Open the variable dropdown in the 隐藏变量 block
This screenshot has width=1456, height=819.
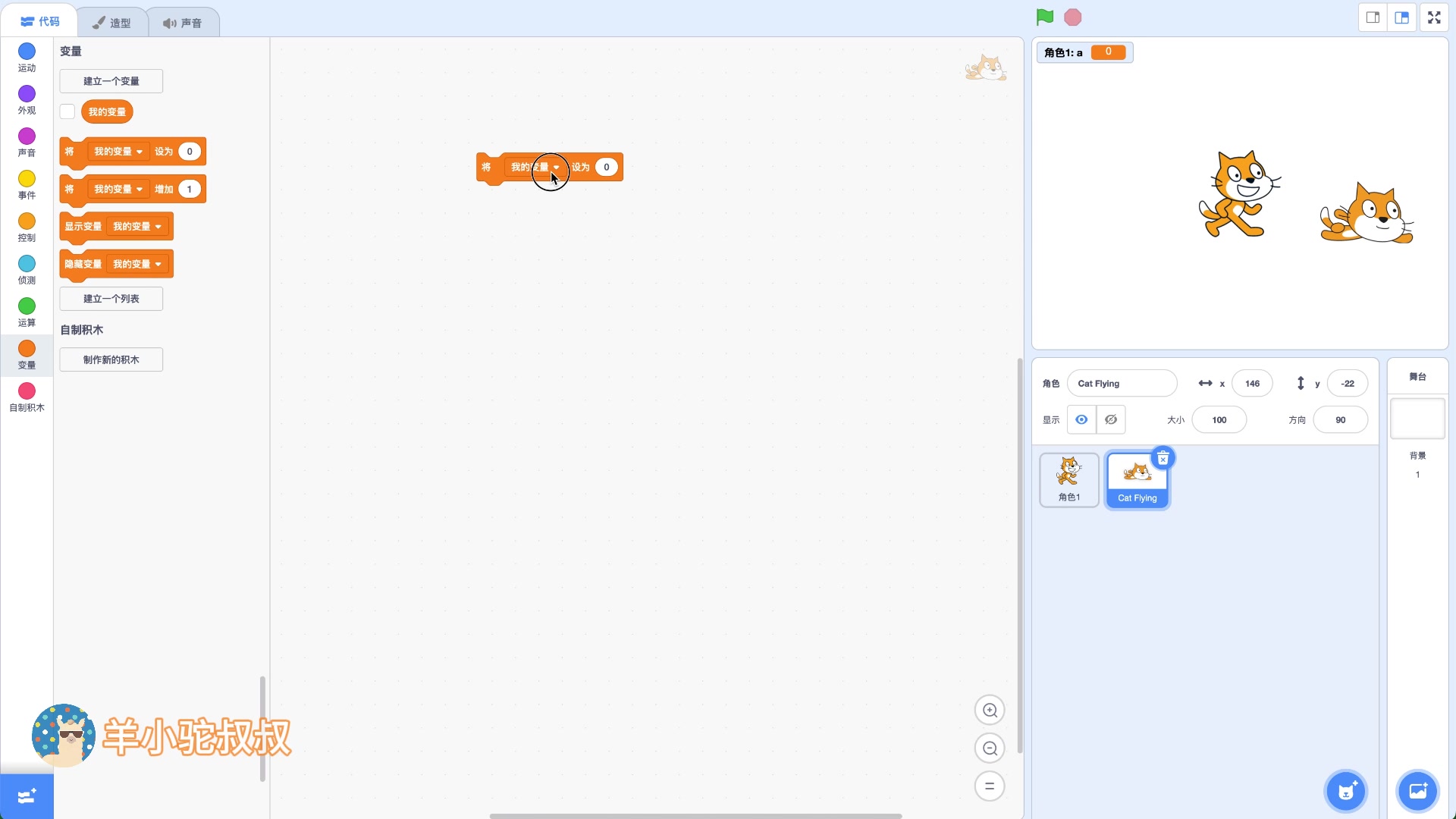click(158, 264)
